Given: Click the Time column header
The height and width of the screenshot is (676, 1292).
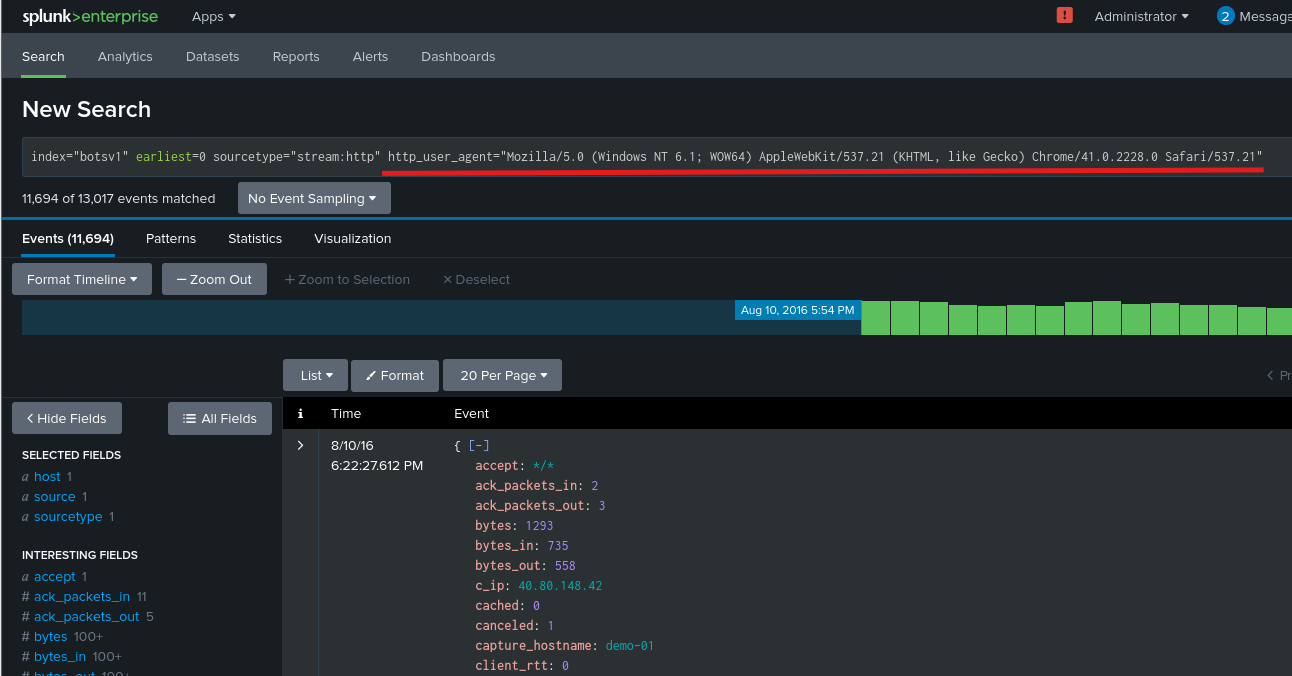Looking at the screenshot, I should pyautogui.click(x=346, y=413).
